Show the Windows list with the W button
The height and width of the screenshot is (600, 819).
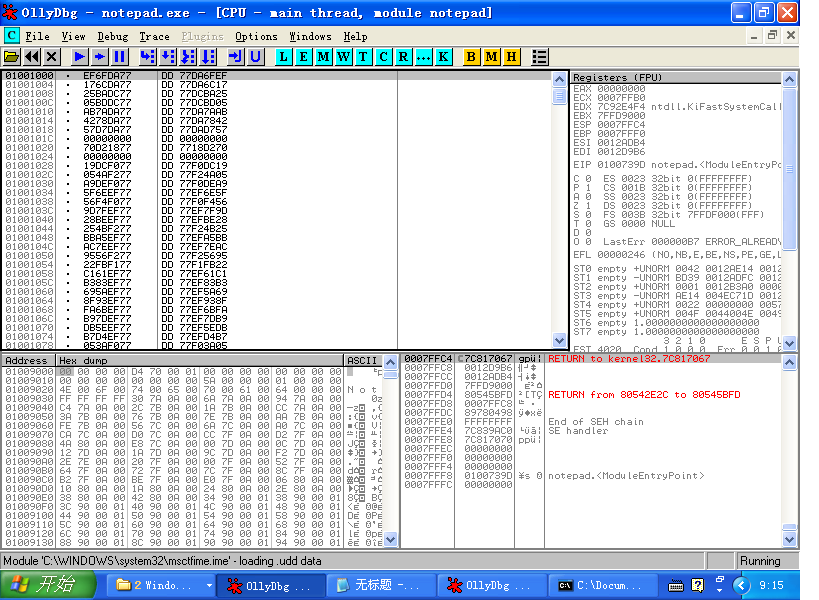tap(343, 56)
